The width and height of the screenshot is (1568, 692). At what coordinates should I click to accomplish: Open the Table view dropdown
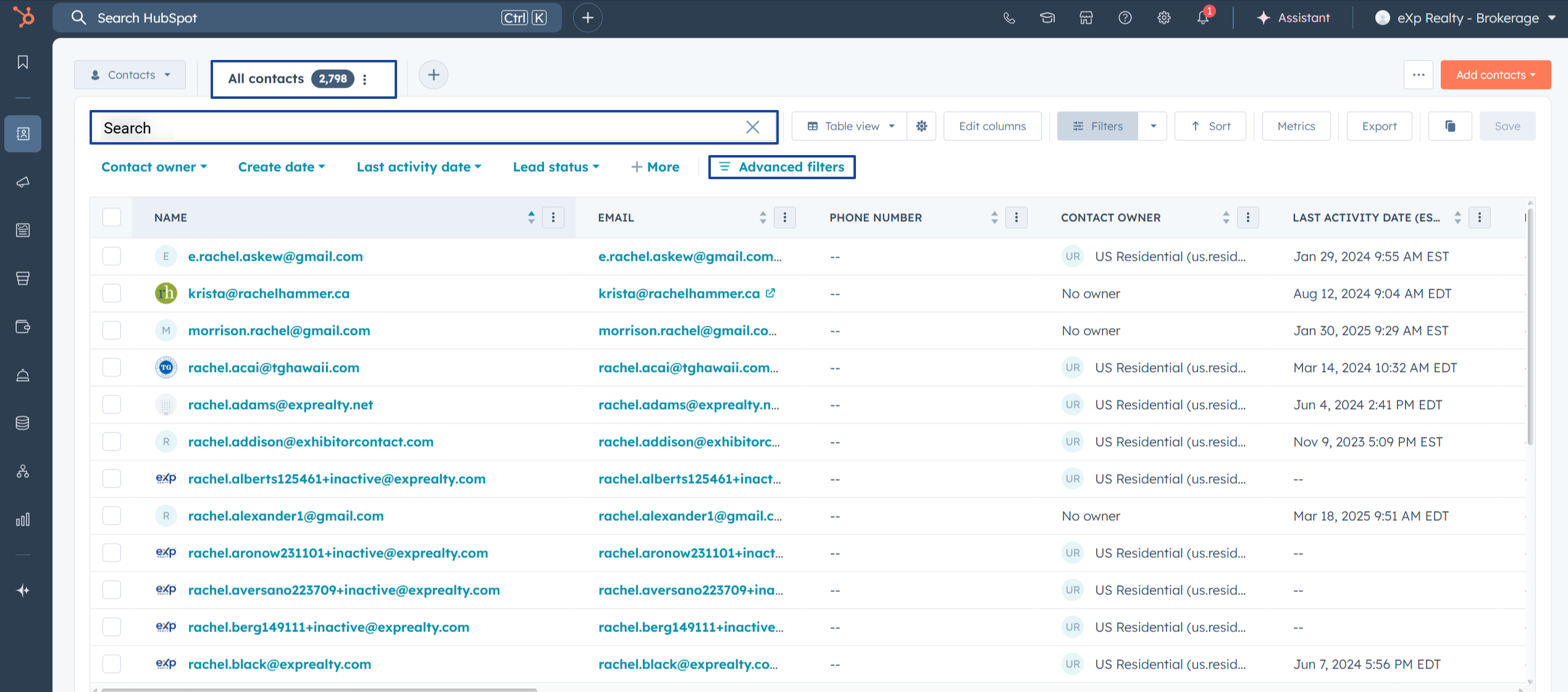850,126
